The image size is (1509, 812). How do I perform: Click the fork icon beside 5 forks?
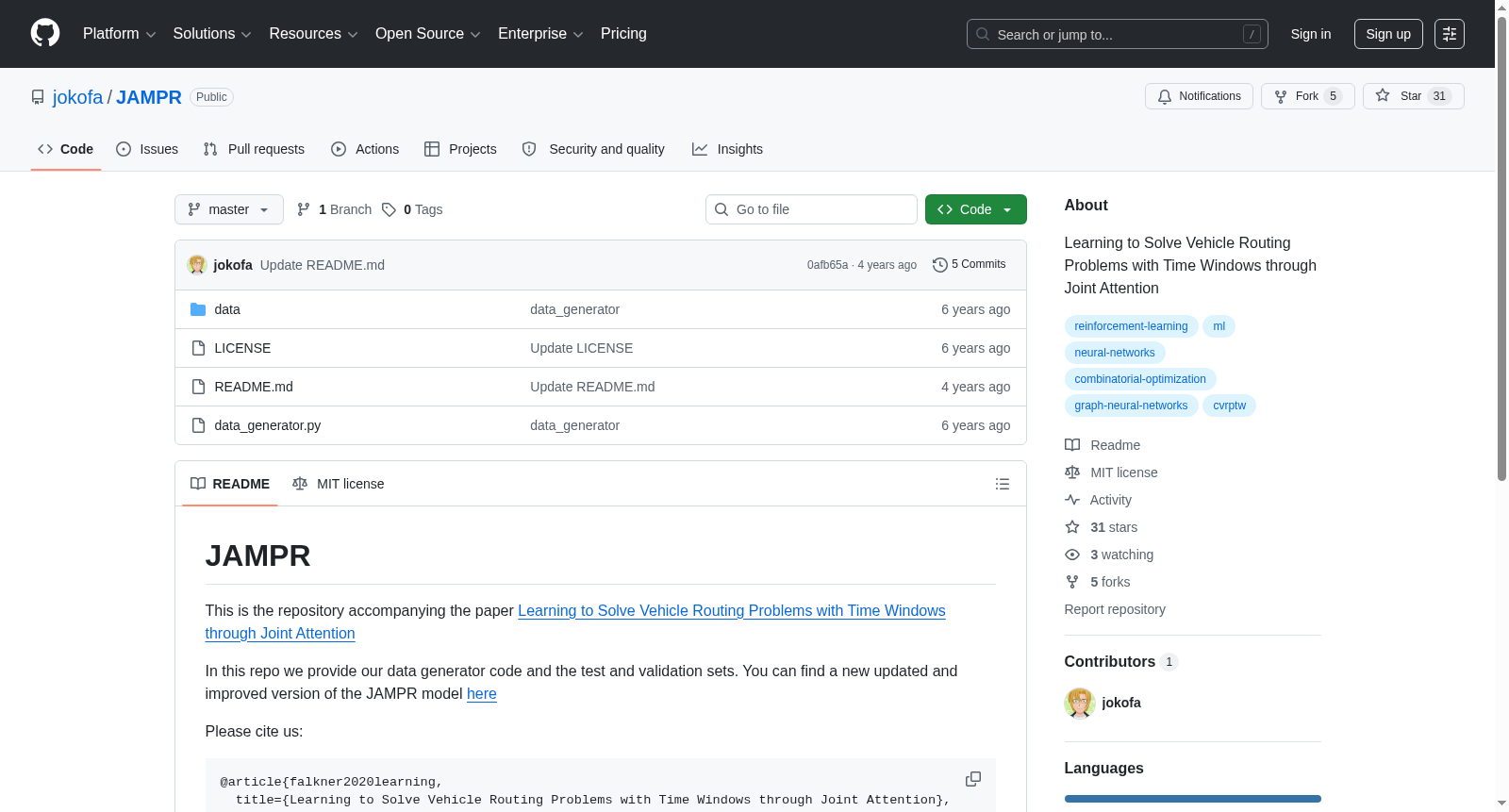[x=1072, y=582]
